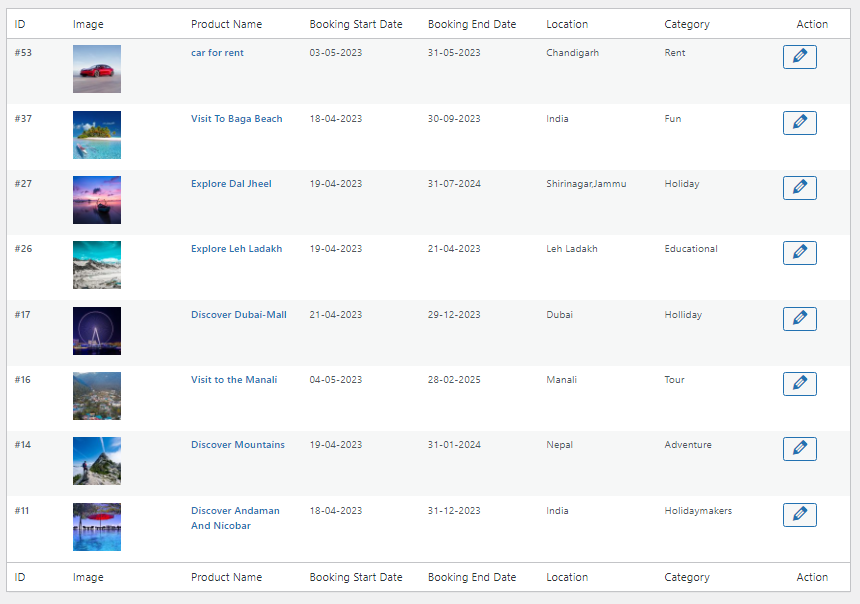
Task: Select the Dubai location cell
Action: pos(559,314)
